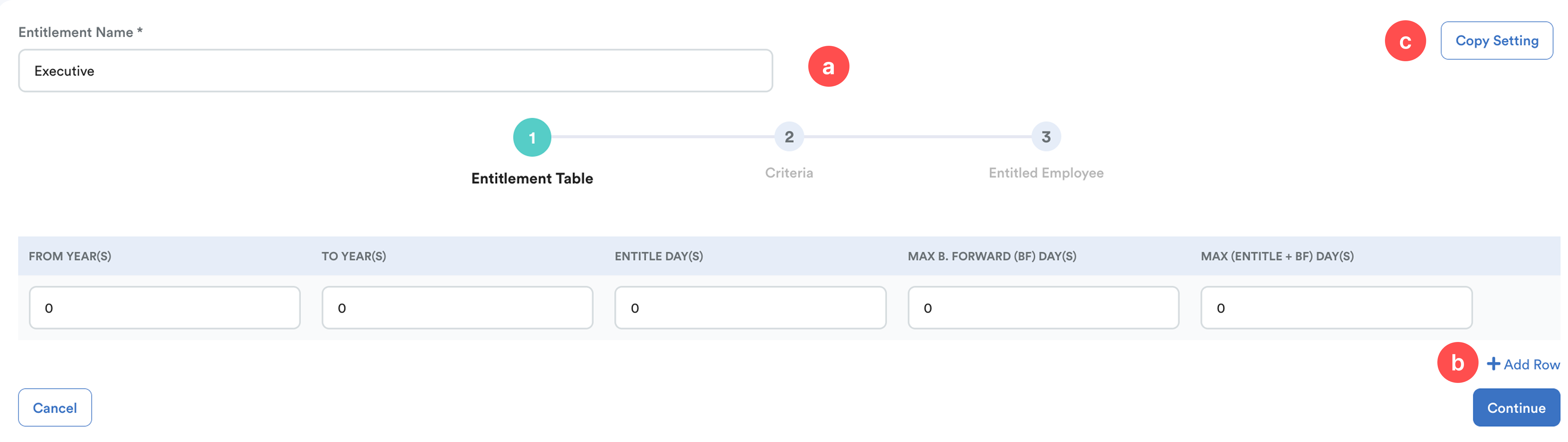Focus the Entitlement Name field

point(395,71)
